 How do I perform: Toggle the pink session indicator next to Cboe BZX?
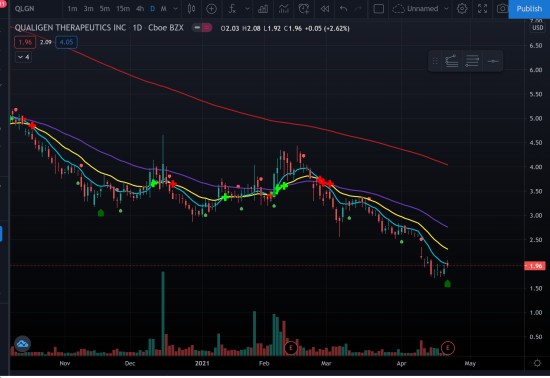pos(207,28)
